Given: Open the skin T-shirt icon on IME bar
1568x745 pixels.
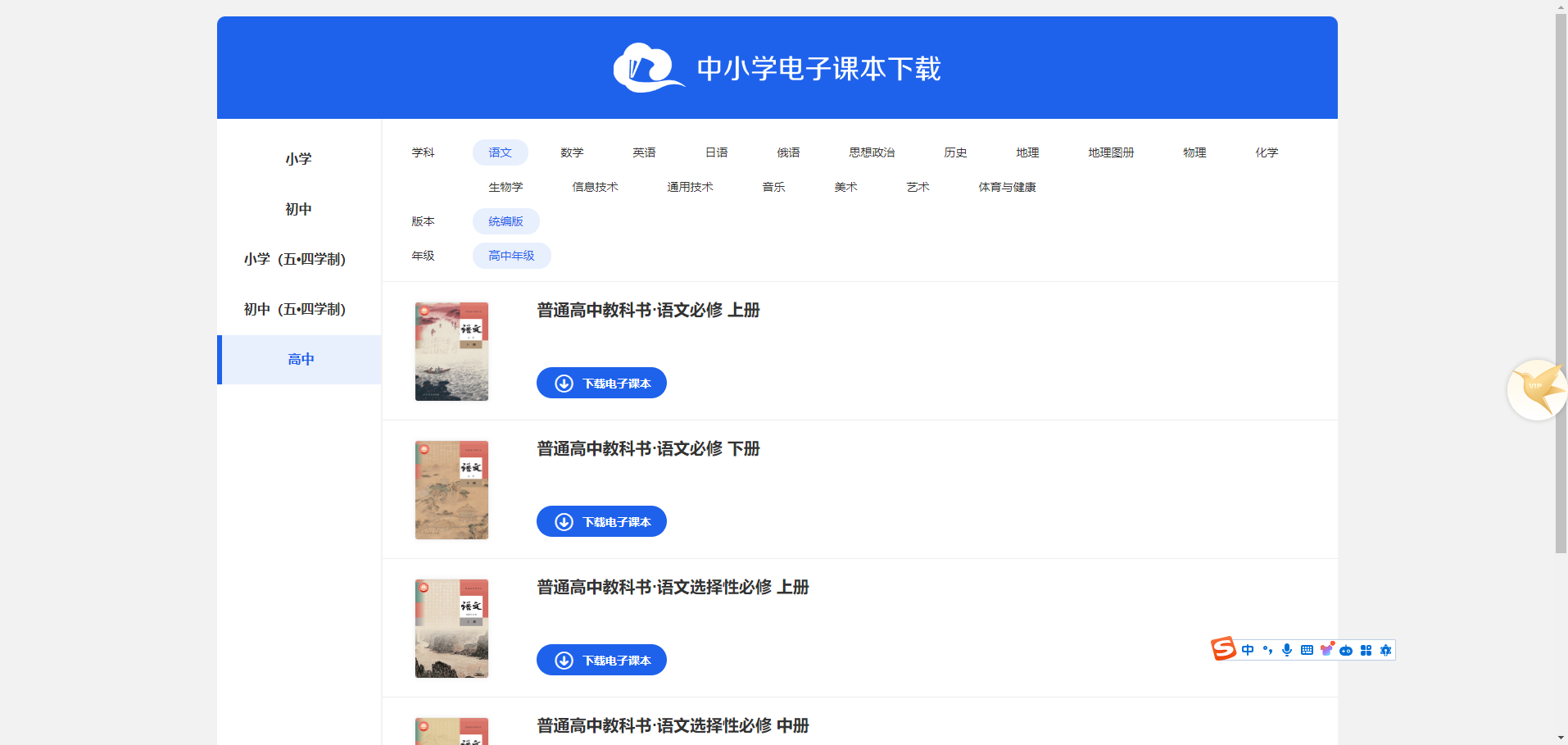Looking at the screenshot, I should click(x=1326, y=650).
